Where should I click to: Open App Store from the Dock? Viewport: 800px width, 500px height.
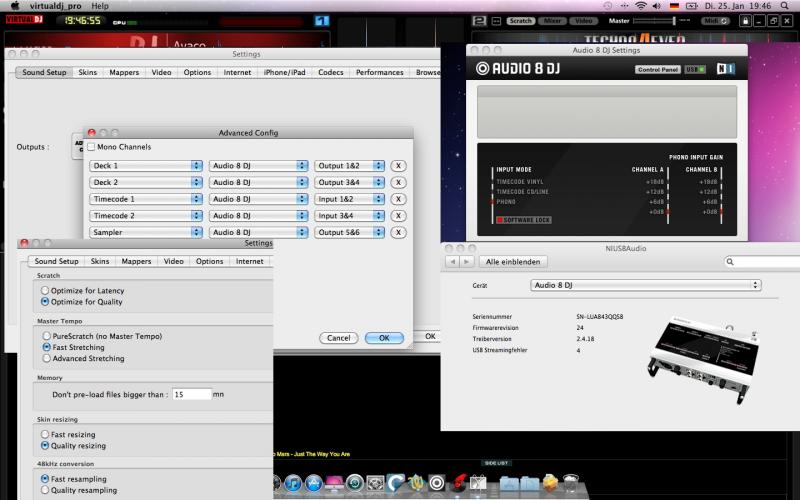[314, 483]
